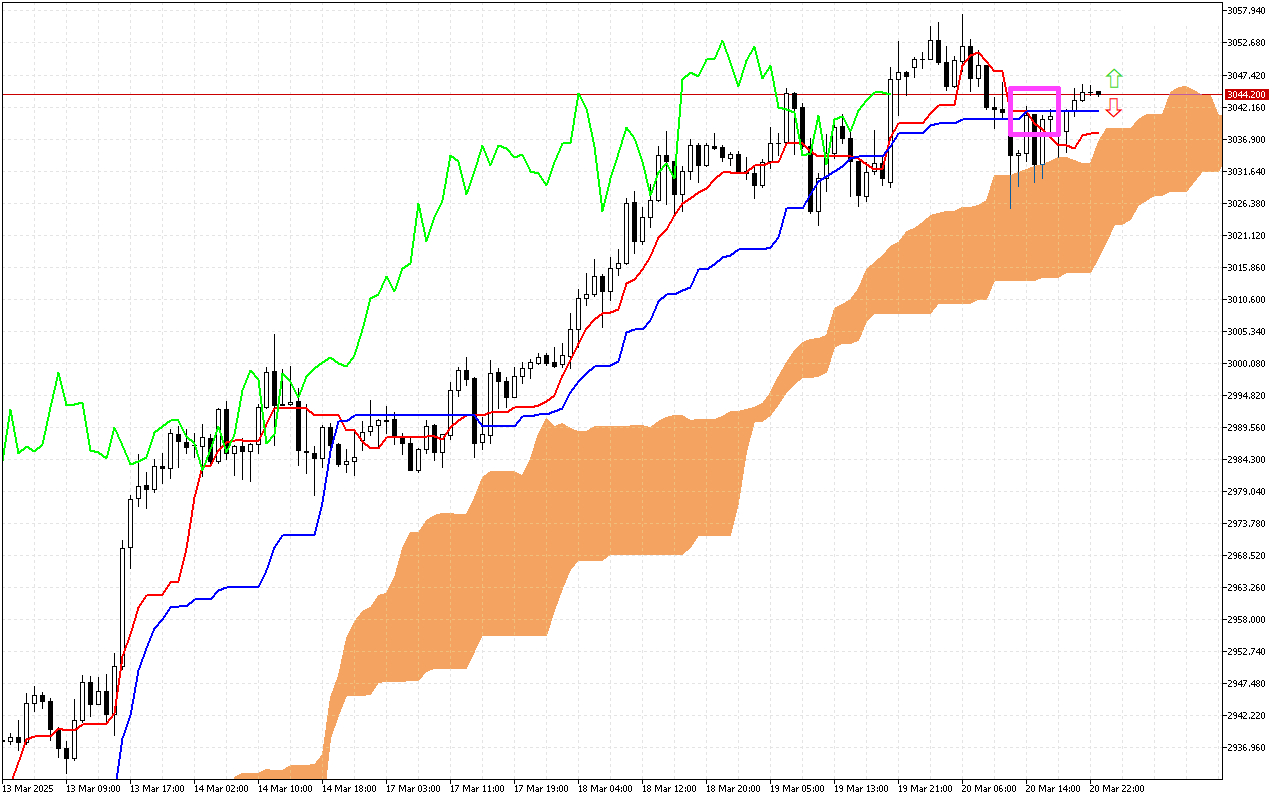Select the 2963.260 axis value
This screenshot has width=1280, height=800.
pos(1247,587)
